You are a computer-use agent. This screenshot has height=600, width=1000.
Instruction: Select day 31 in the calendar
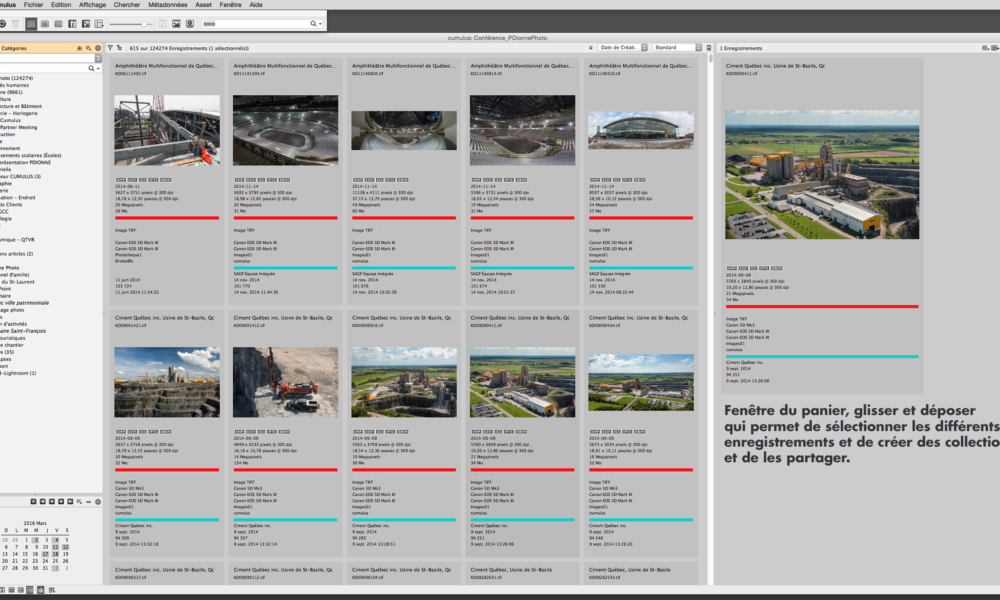[x=45, y=568]
